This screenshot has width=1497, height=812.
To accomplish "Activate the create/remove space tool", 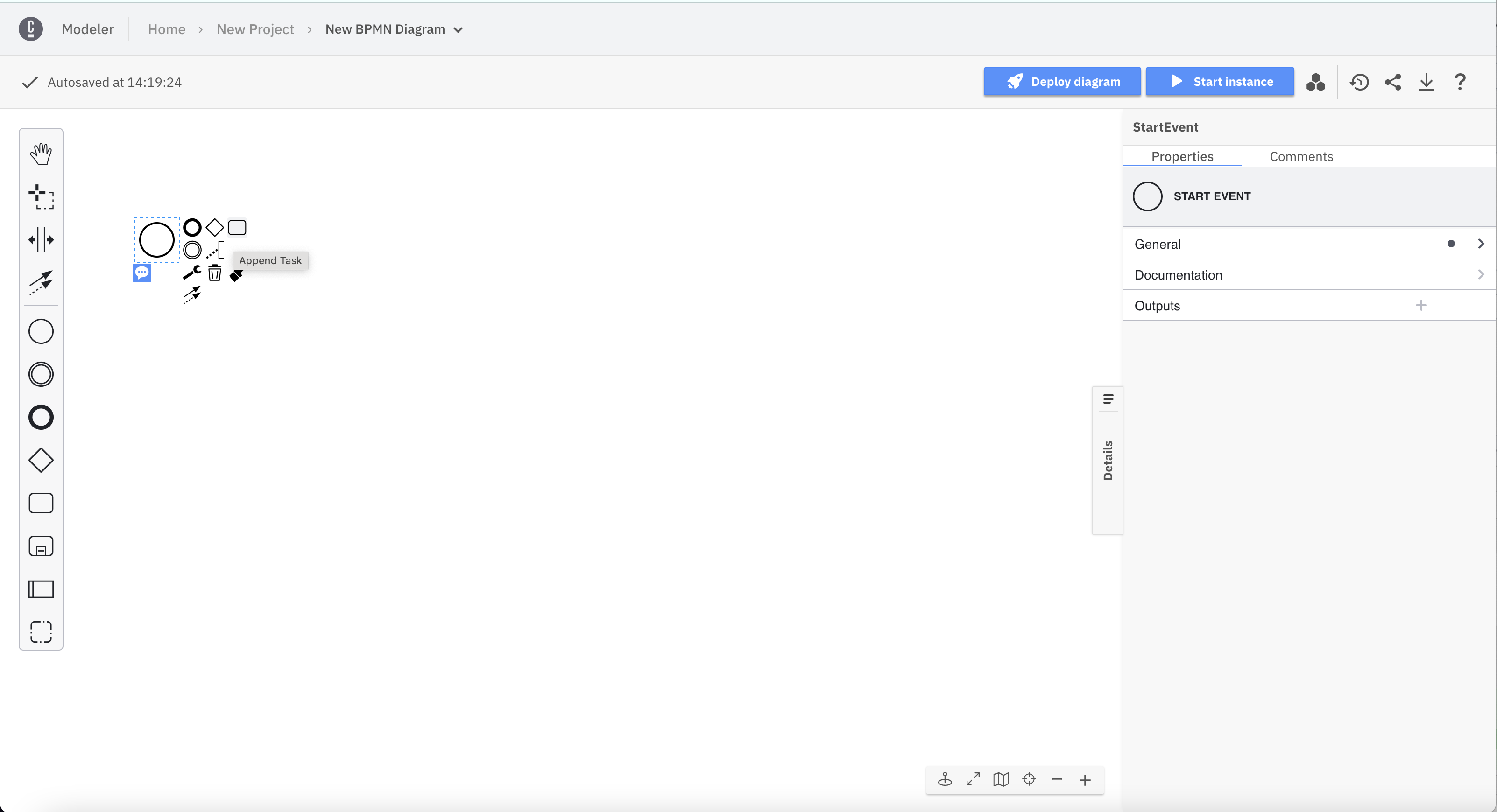I will [41, 240].
